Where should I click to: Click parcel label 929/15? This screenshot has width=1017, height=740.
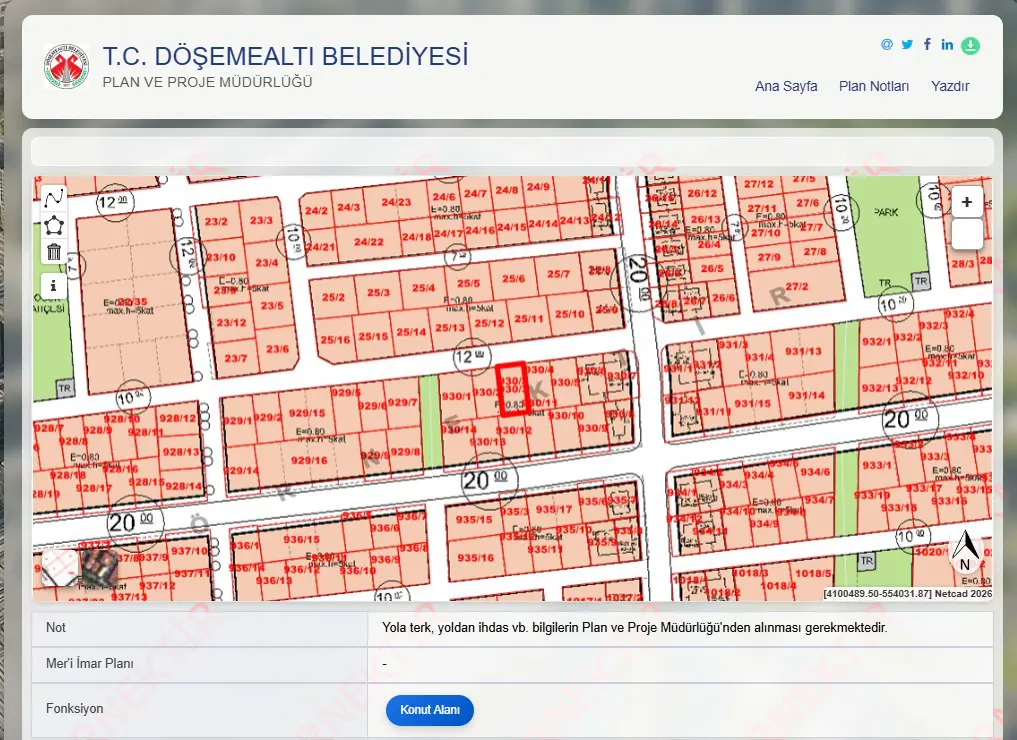(x=307, y=413)
